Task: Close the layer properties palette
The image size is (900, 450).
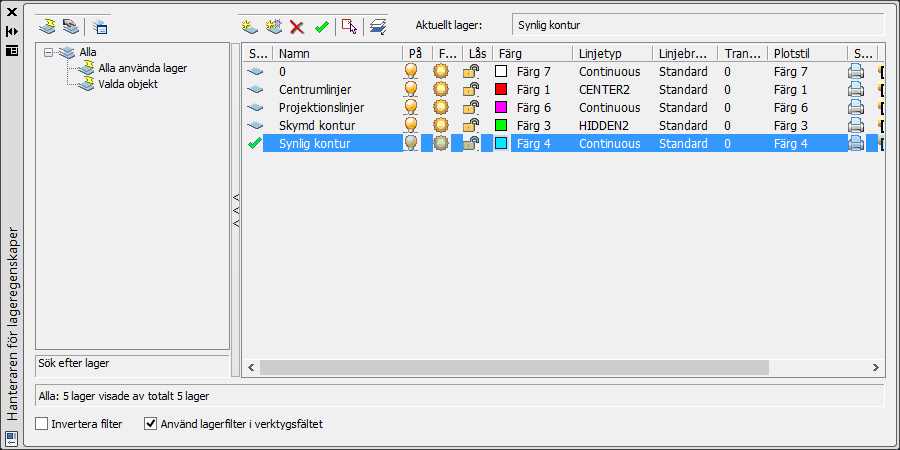Action: (x=11, y=12)
